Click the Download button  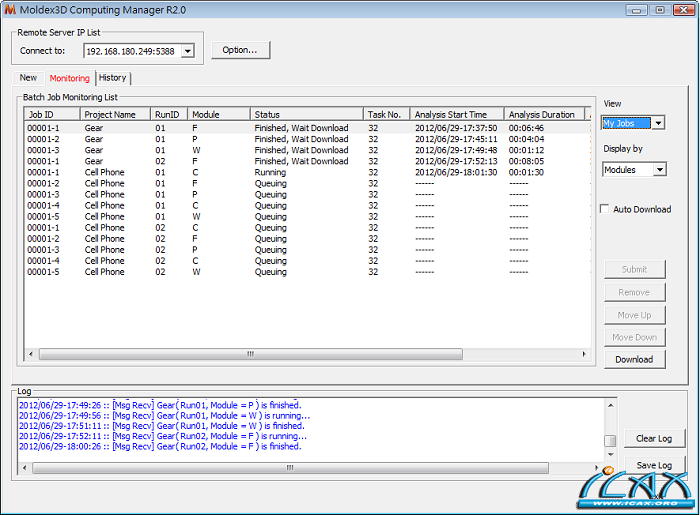(x=634, y=359)
